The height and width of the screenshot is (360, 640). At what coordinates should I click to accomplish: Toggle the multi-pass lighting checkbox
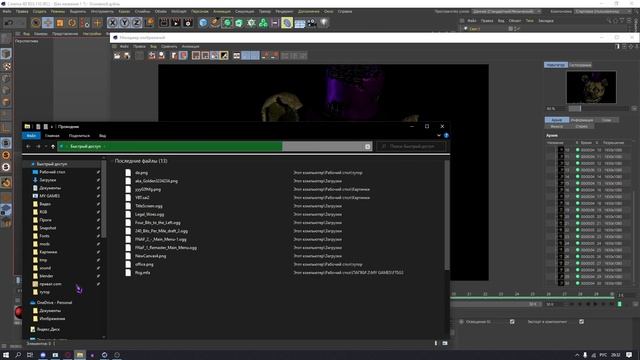tap(512, 322)
